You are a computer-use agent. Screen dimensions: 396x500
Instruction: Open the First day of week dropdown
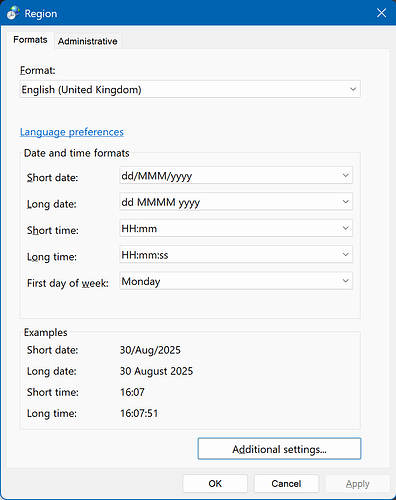(x=236, y=281)
